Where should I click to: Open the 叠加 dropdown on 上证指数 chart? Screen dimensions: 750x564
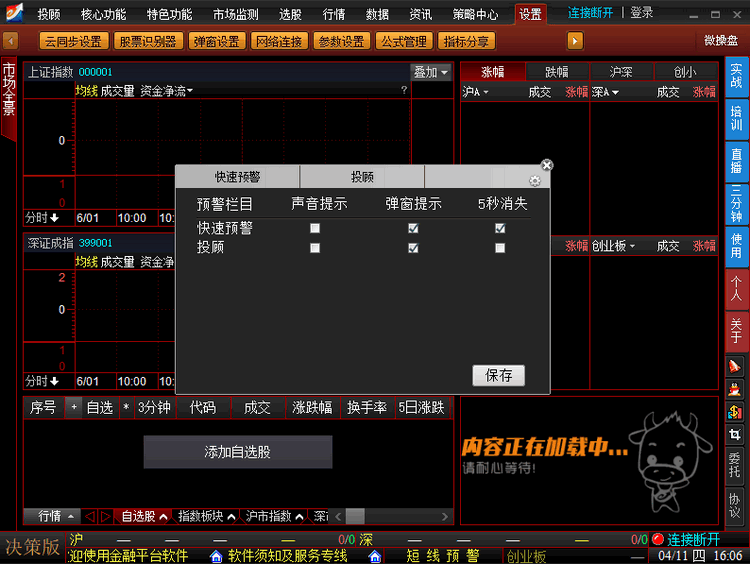(431, 72)
